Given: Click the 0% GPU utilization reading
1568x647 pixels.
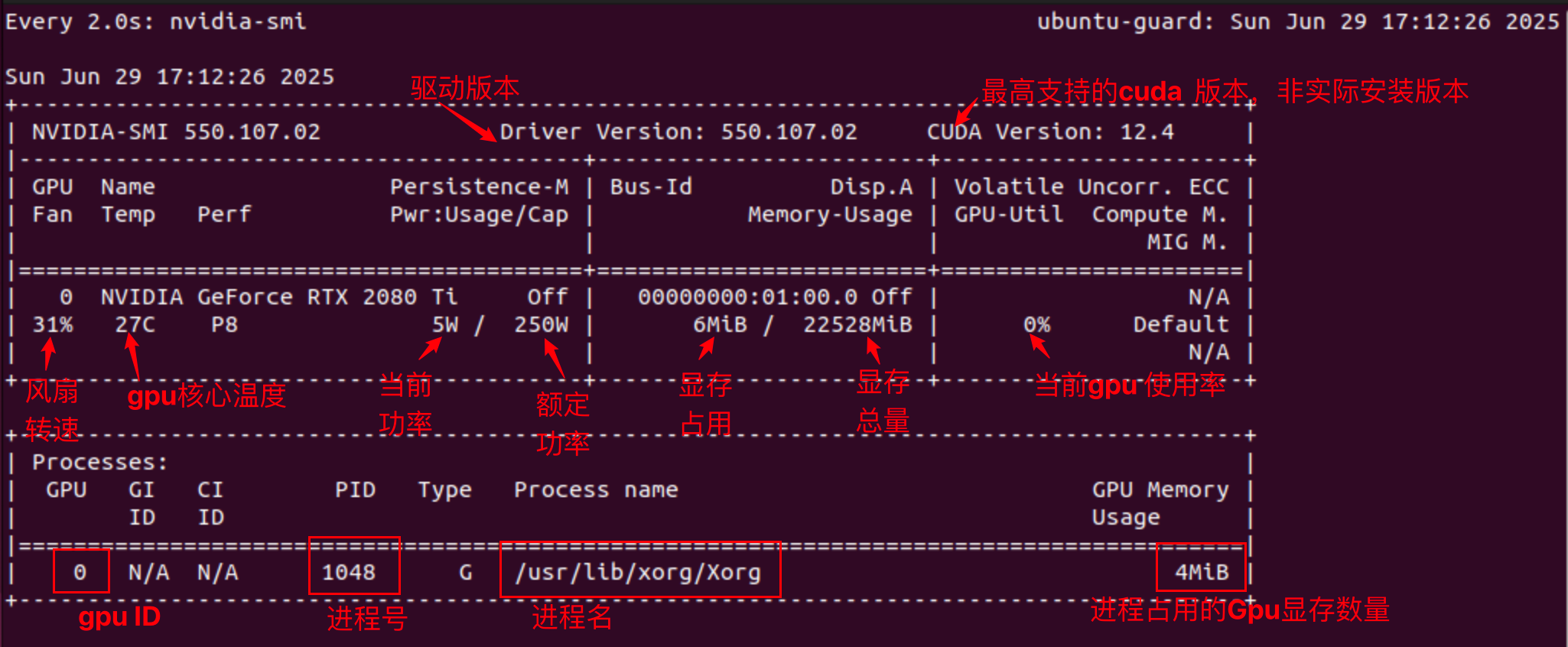Looking at the screenshot, I should 1036,324.
